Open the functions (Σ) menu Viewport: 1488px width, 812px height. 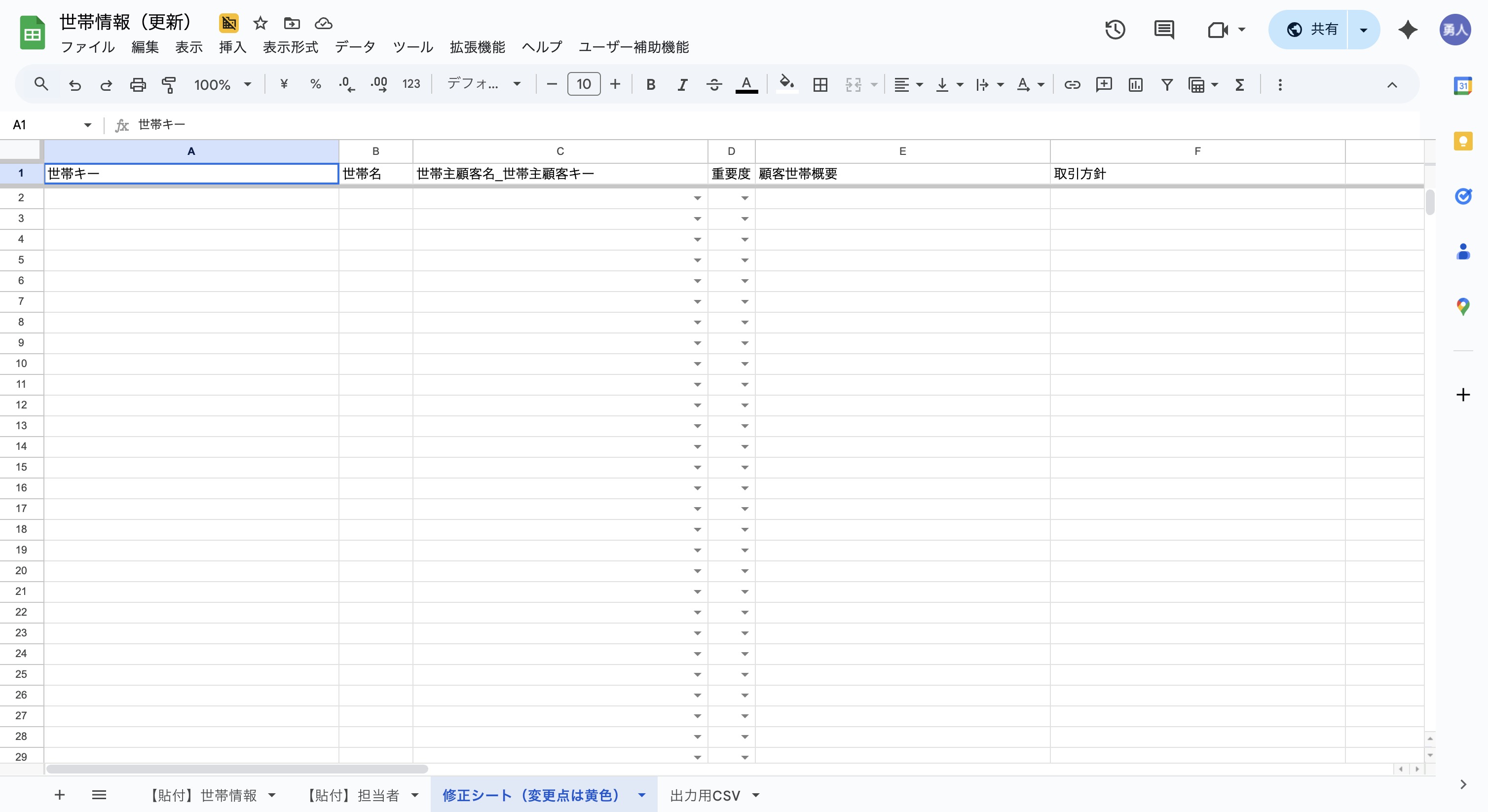click(1240, 84)
